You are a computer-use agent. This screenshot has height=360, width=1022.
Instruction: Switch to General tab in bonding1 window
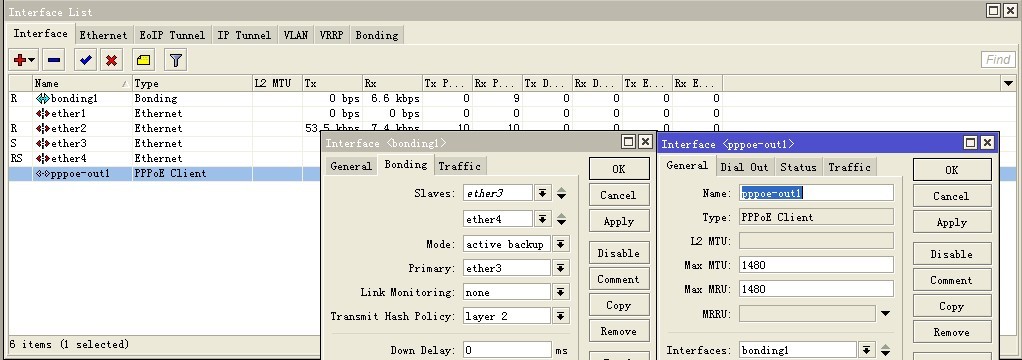(x=351, y=166)
